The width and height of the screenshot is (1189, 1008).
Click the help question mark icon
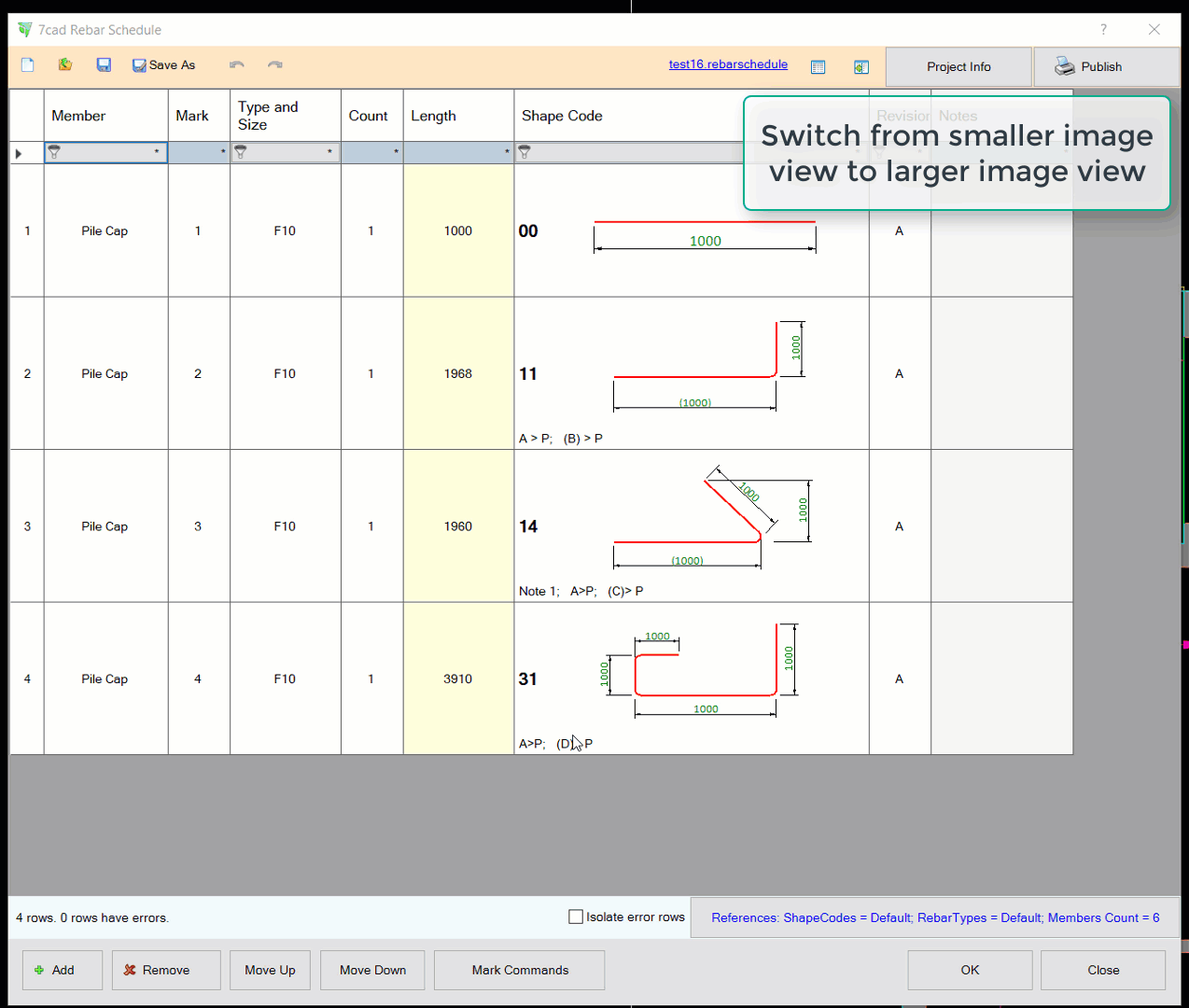[x=1103, y=30]
